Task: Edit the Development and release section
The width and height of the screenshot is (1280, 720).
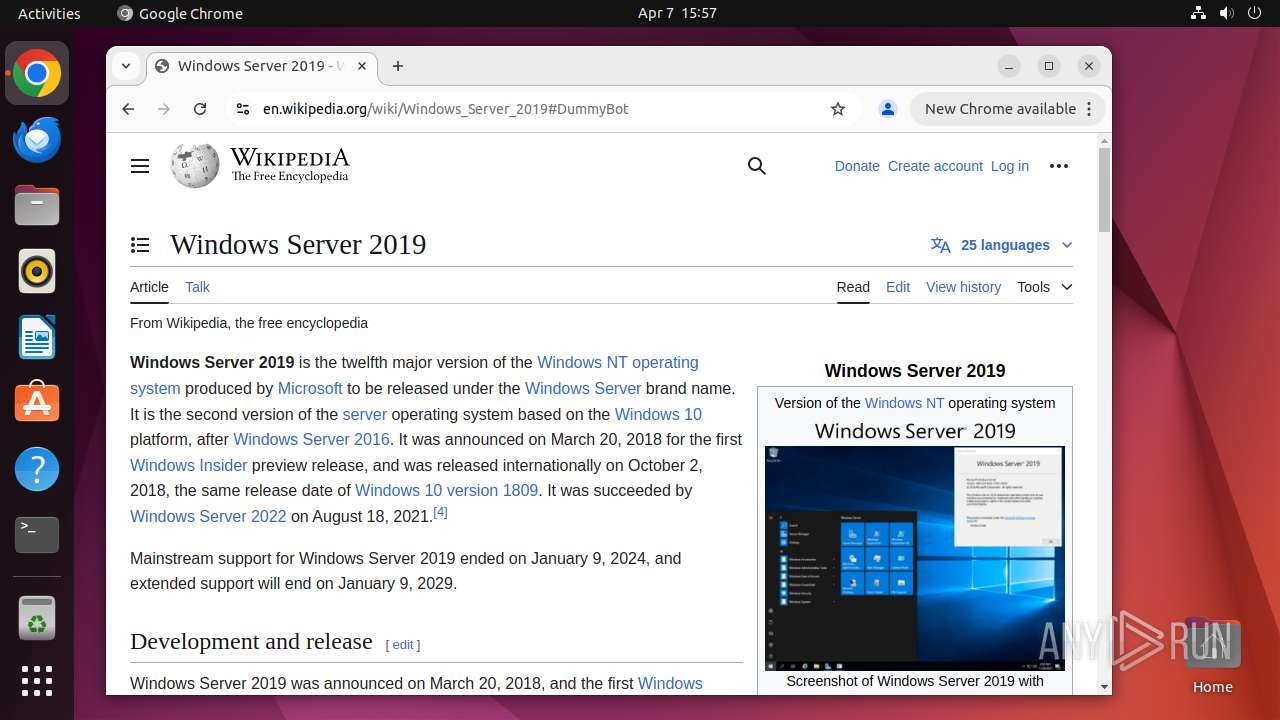Action: coord(403,645)
